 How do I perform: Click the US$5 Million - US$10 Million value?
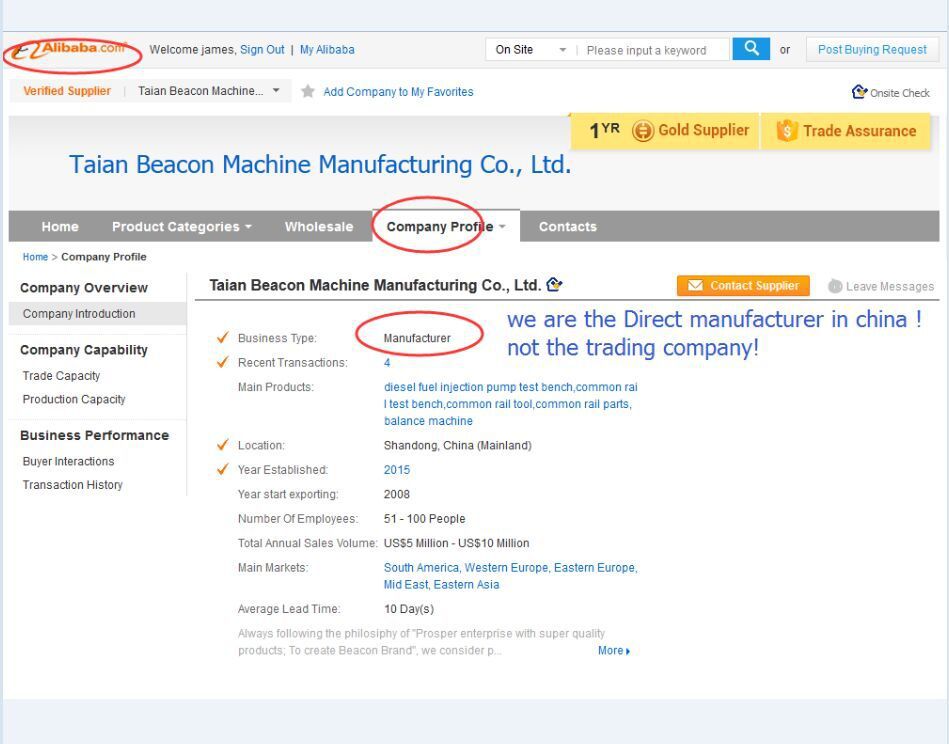pos(456,543)
